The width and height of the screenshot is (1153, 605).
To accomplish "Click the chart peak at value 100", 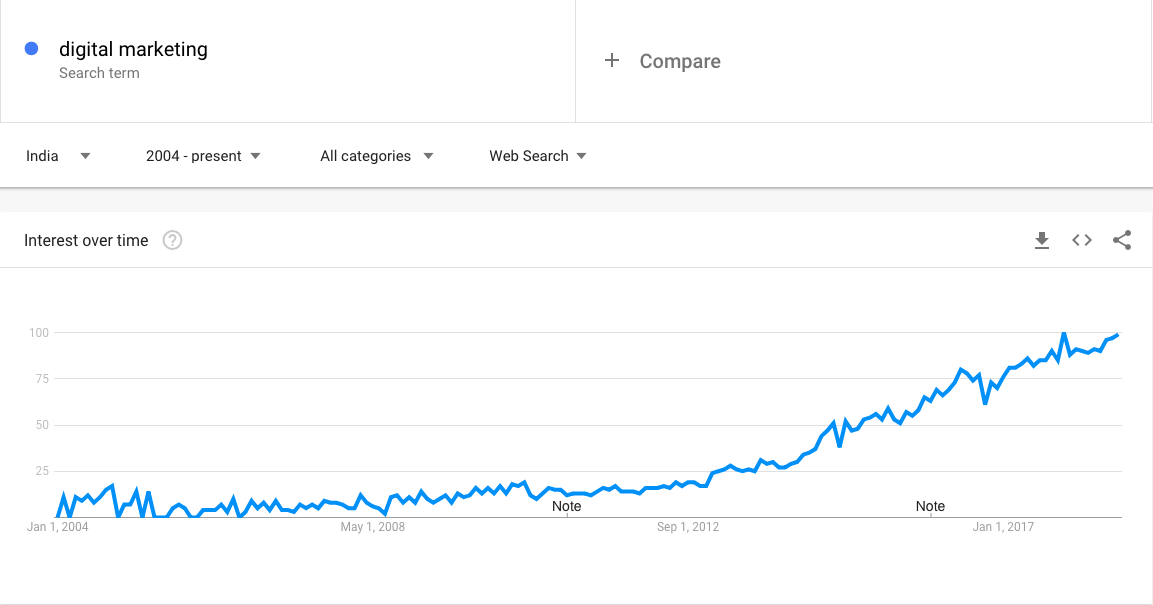I will point(1063,334).
